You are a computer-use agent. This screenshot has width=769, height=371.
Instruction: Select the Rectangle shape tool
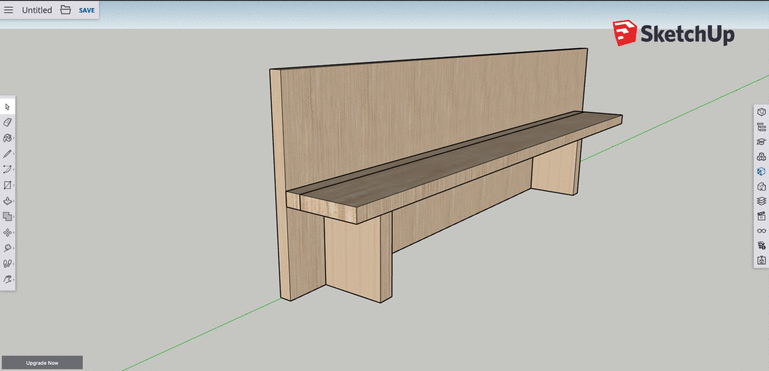7,185
